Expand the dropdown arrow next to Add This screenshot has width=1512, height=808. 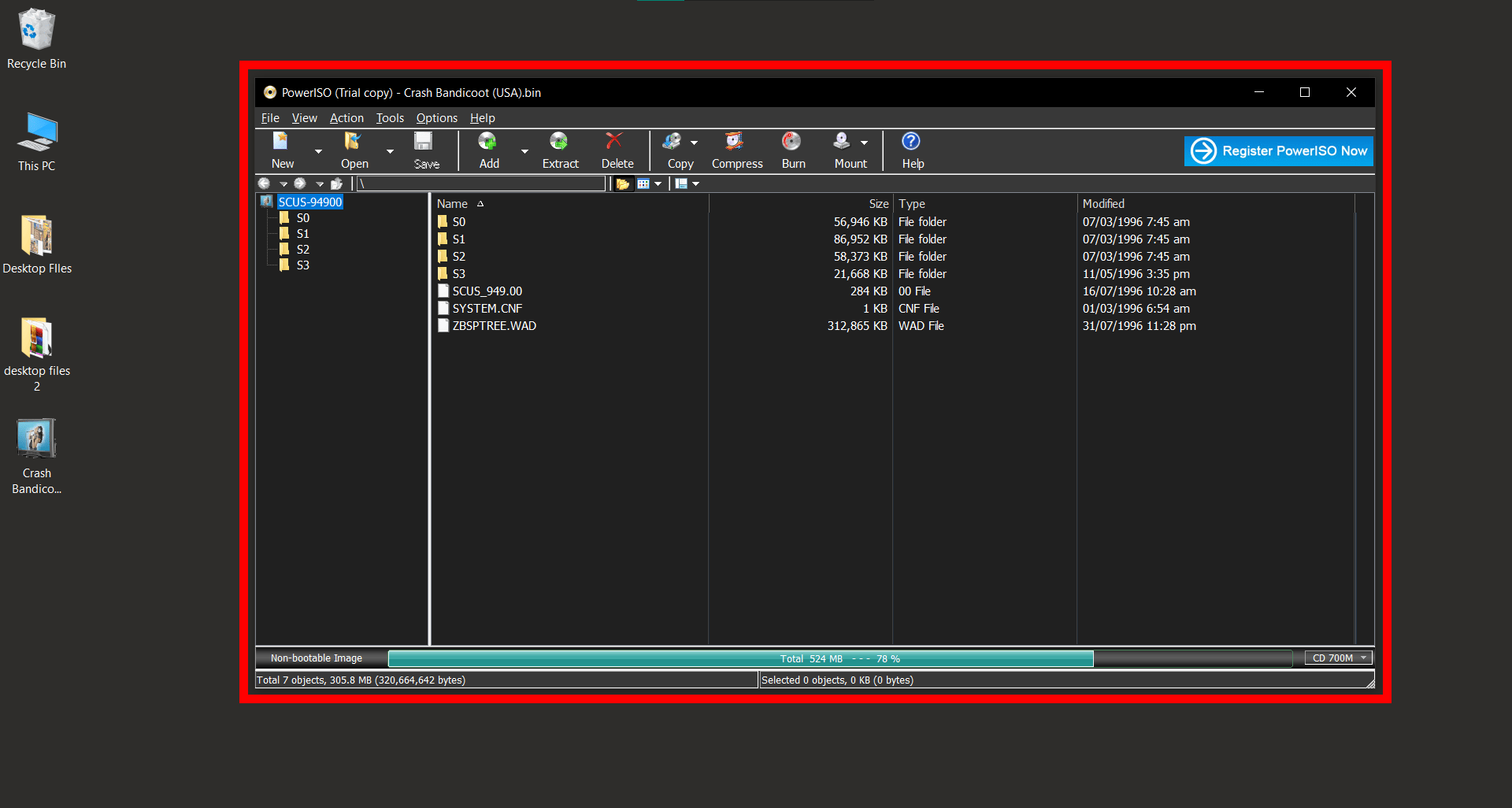[x=524, y=150]
